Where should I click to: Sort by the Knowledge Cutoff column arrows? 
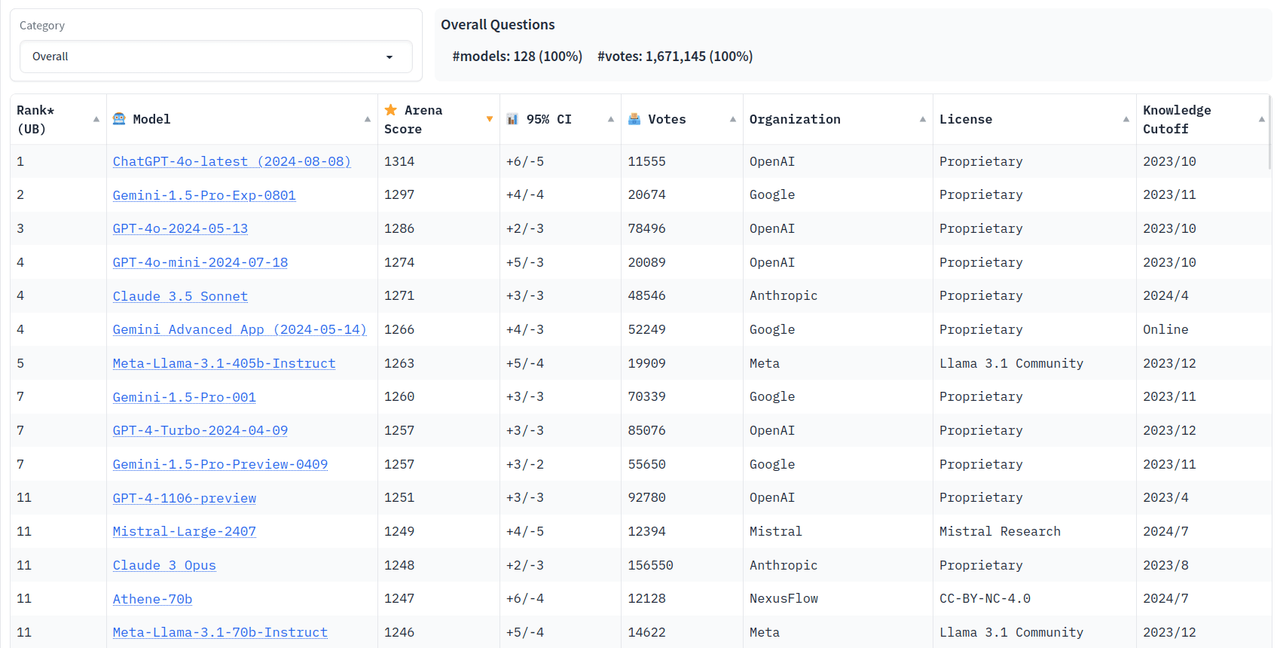tap(1261, 119)
